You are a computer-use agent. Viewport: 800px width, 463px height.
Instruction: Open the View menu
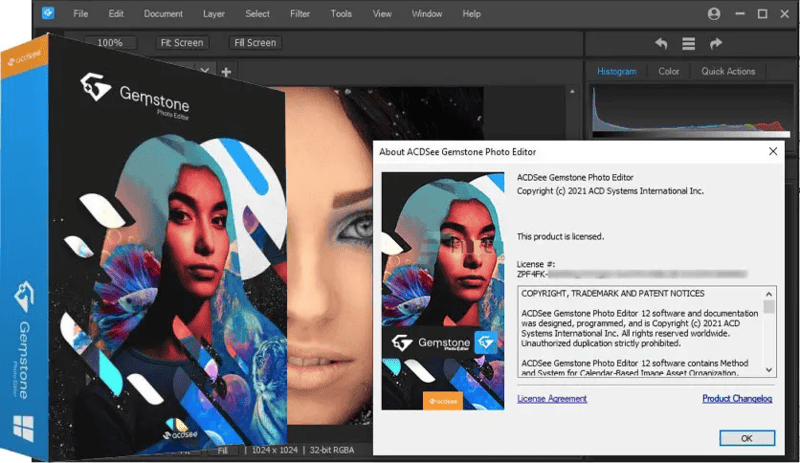[382, 14]
